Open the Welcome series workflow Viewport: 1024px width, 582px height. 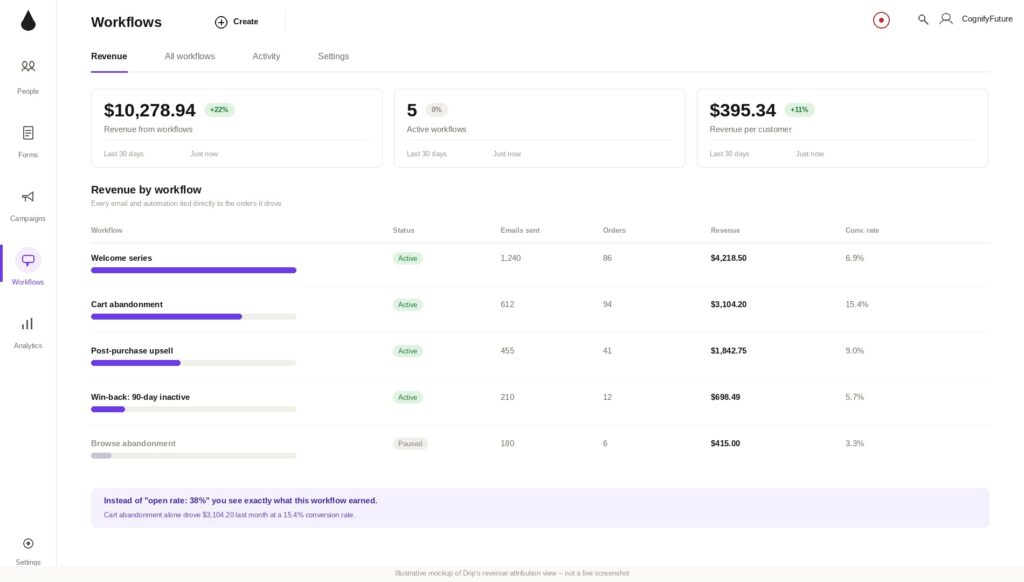pos(121,258)
